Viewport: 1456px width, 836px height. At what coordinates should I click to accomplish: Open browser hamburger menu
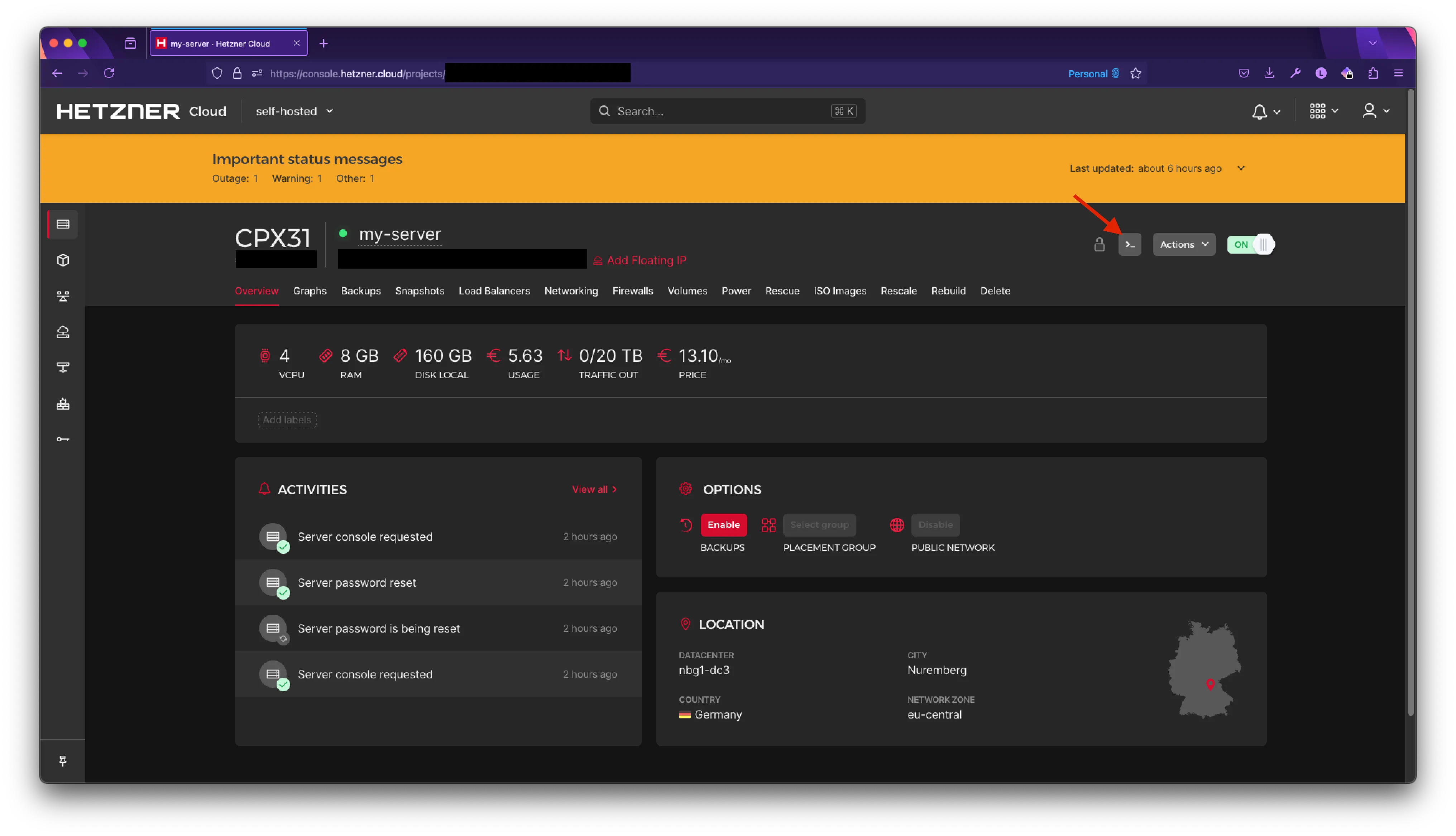pyautogui.click(x=1399, y=73)
